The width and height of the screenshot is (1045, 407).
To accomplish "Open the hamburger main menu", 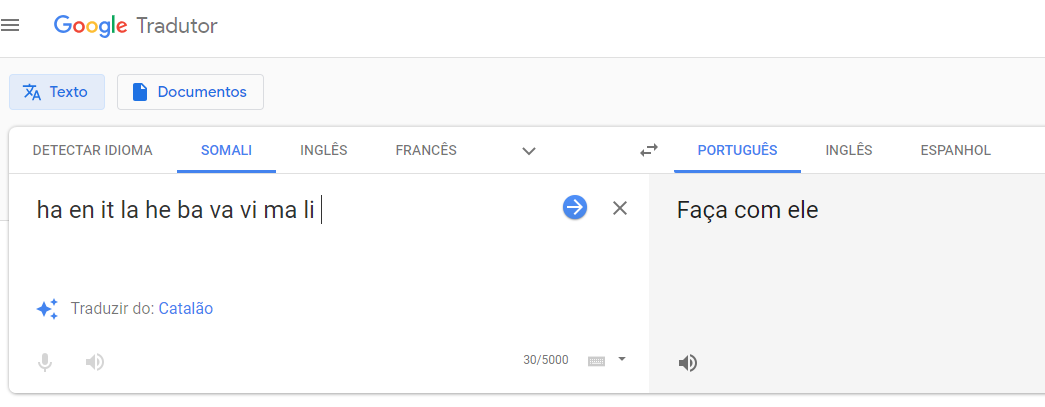I will point(11,26).
